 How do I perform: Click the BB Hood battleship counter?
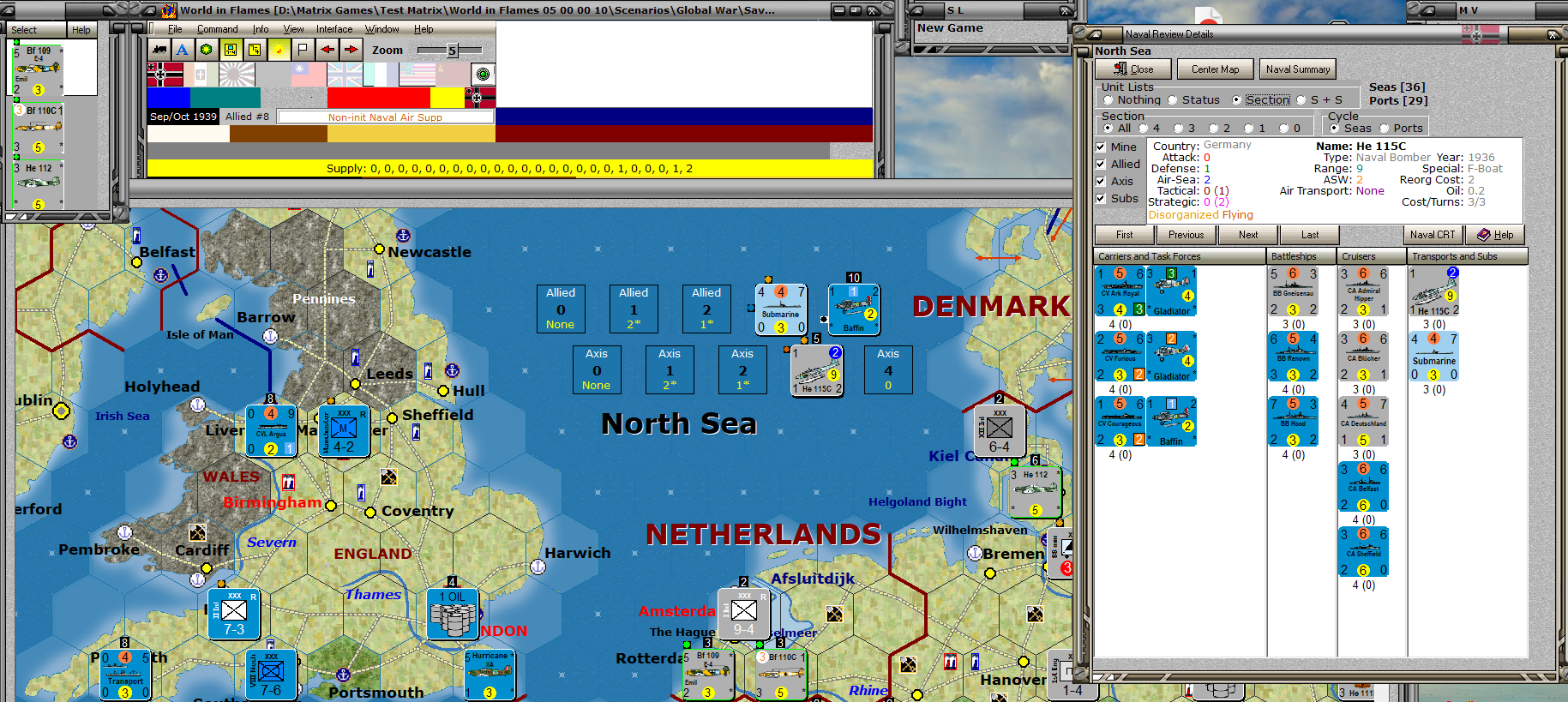(1294, 422)
